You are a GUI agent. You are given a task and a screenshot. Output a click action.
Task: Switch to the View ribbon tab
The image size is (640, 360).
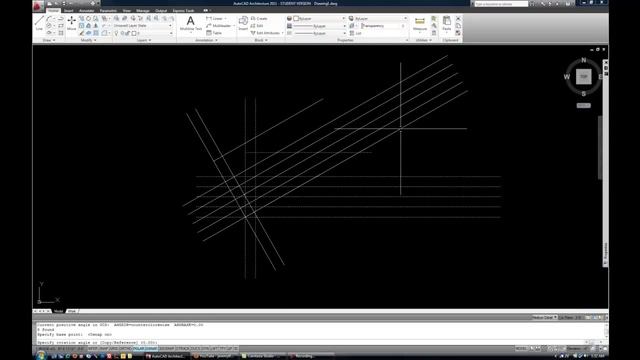click(127, 11)
